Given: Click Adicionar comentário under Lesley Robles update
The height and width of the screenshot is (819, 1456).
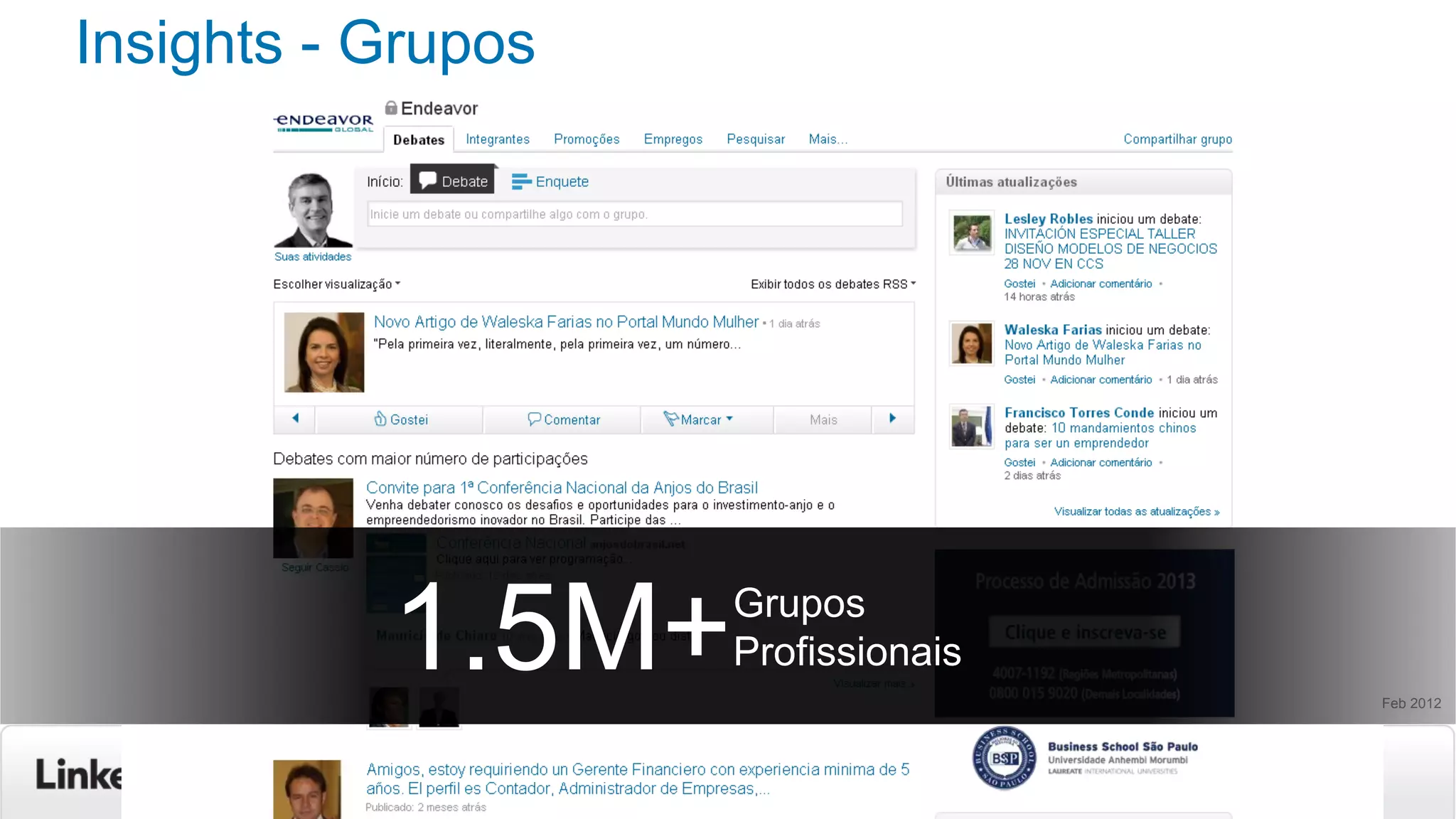Looking at the screenshot, I should coord(1101,284).
